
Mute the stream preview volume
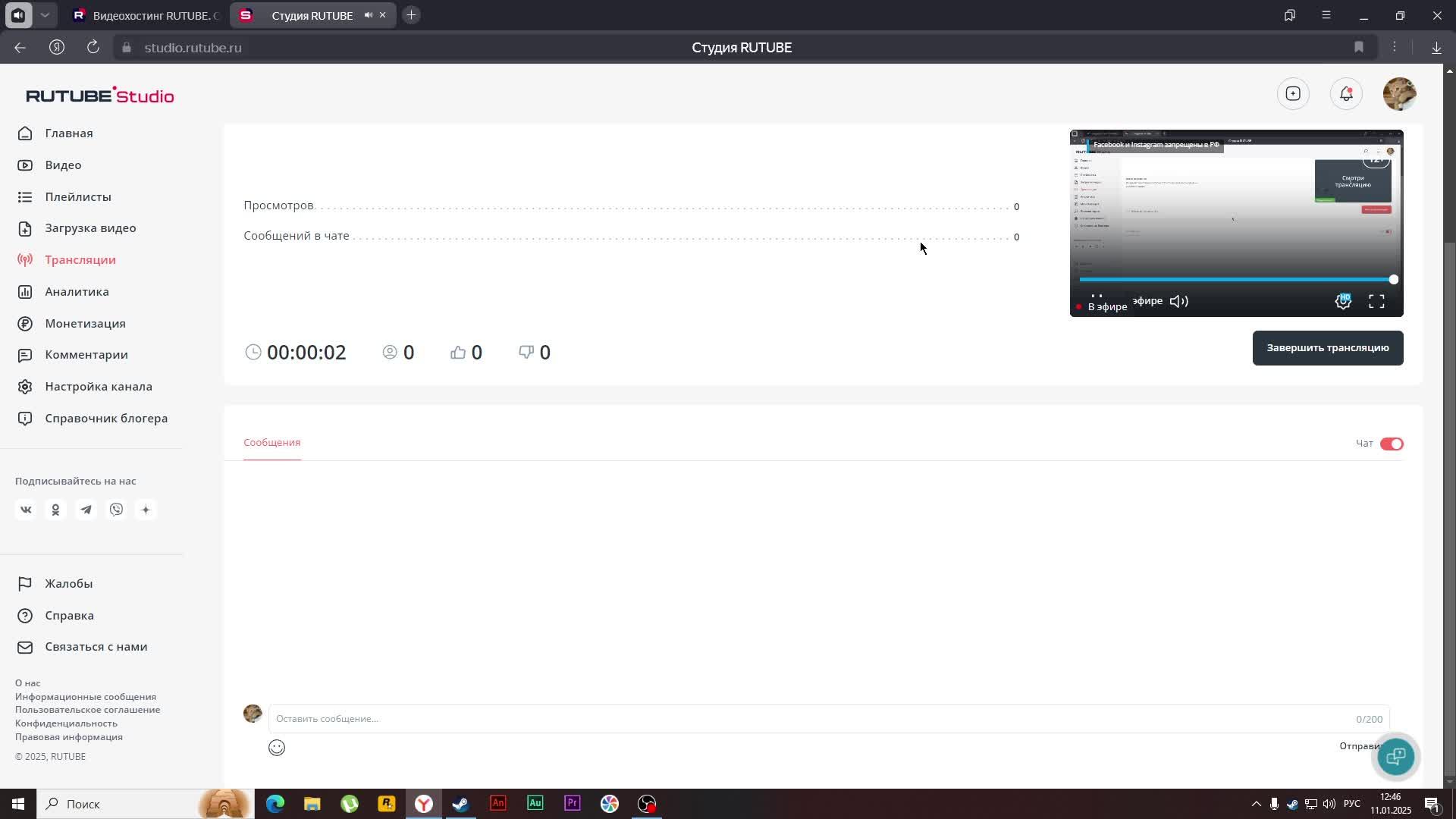[1178, 302]
